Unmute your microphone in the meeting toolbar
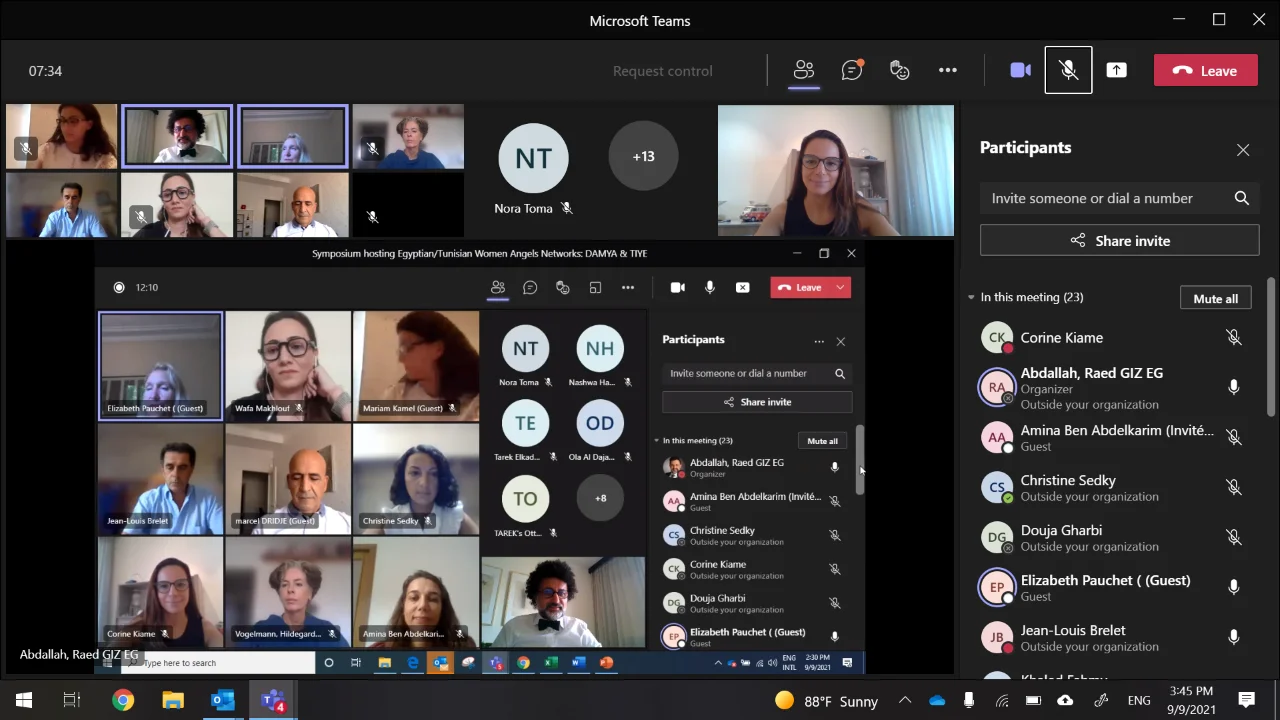Screen dimensions: 1280x720 pos(1068,71)
